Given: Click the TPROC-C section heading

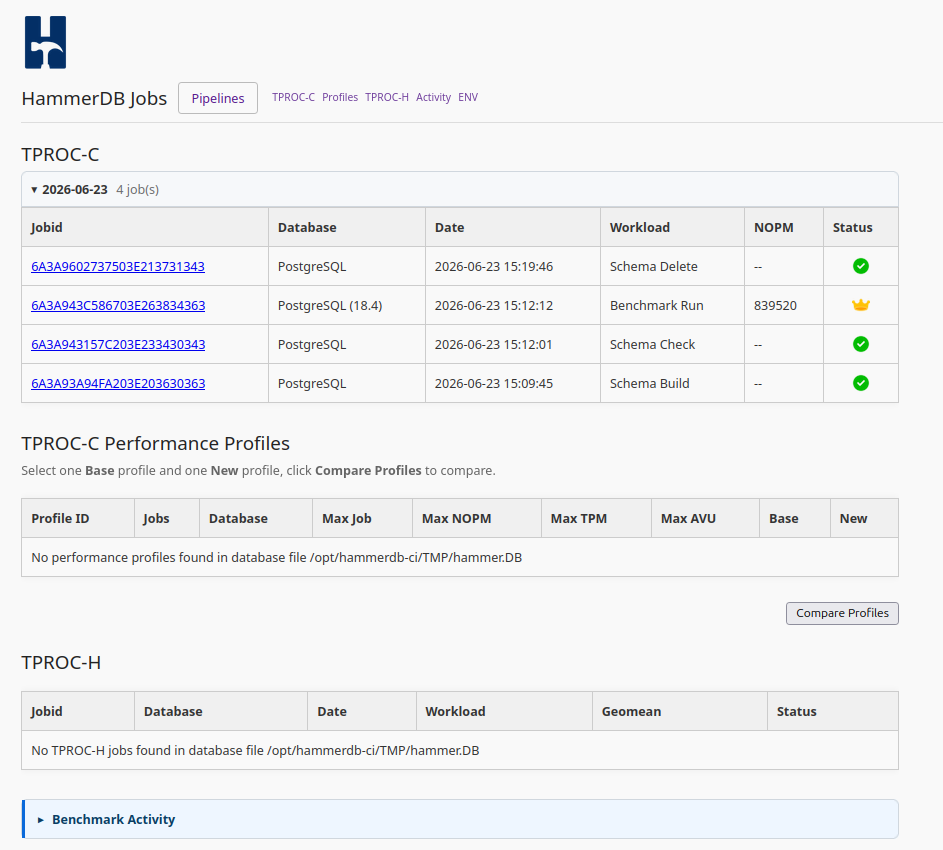Looking at the screenshot, I should [60, 155].
